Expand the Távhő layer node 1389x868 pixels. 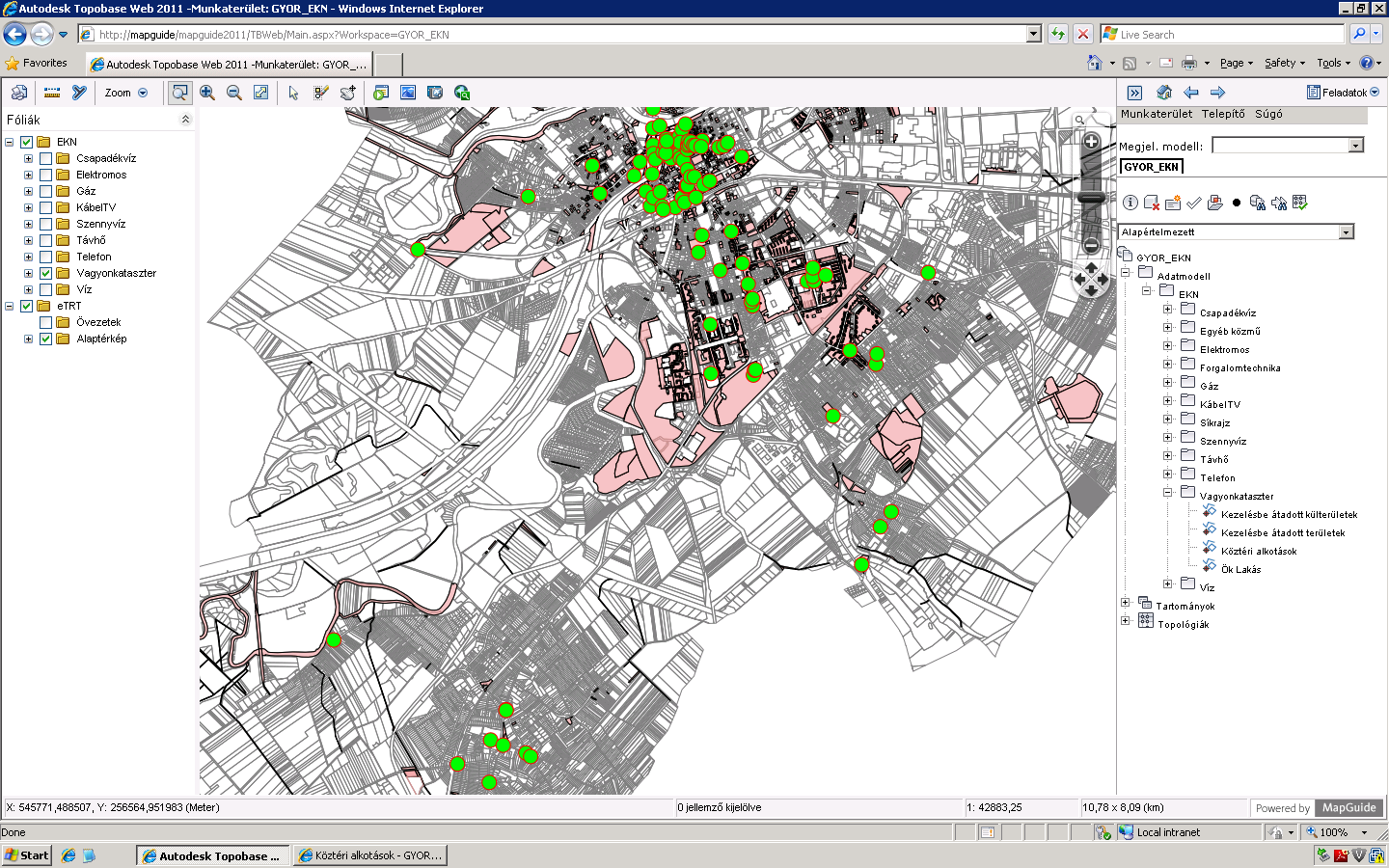(x=28, y=240)
